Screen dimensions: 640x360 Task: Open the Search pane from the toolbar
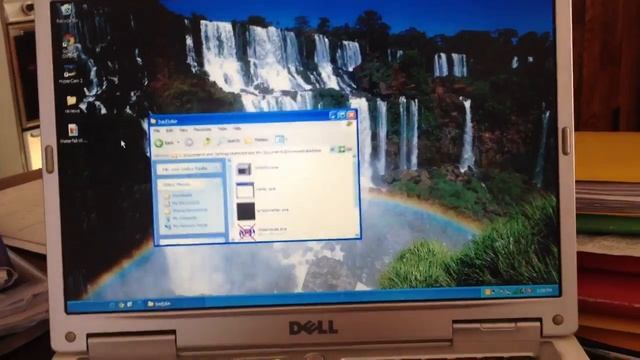(x=229, y=141)
